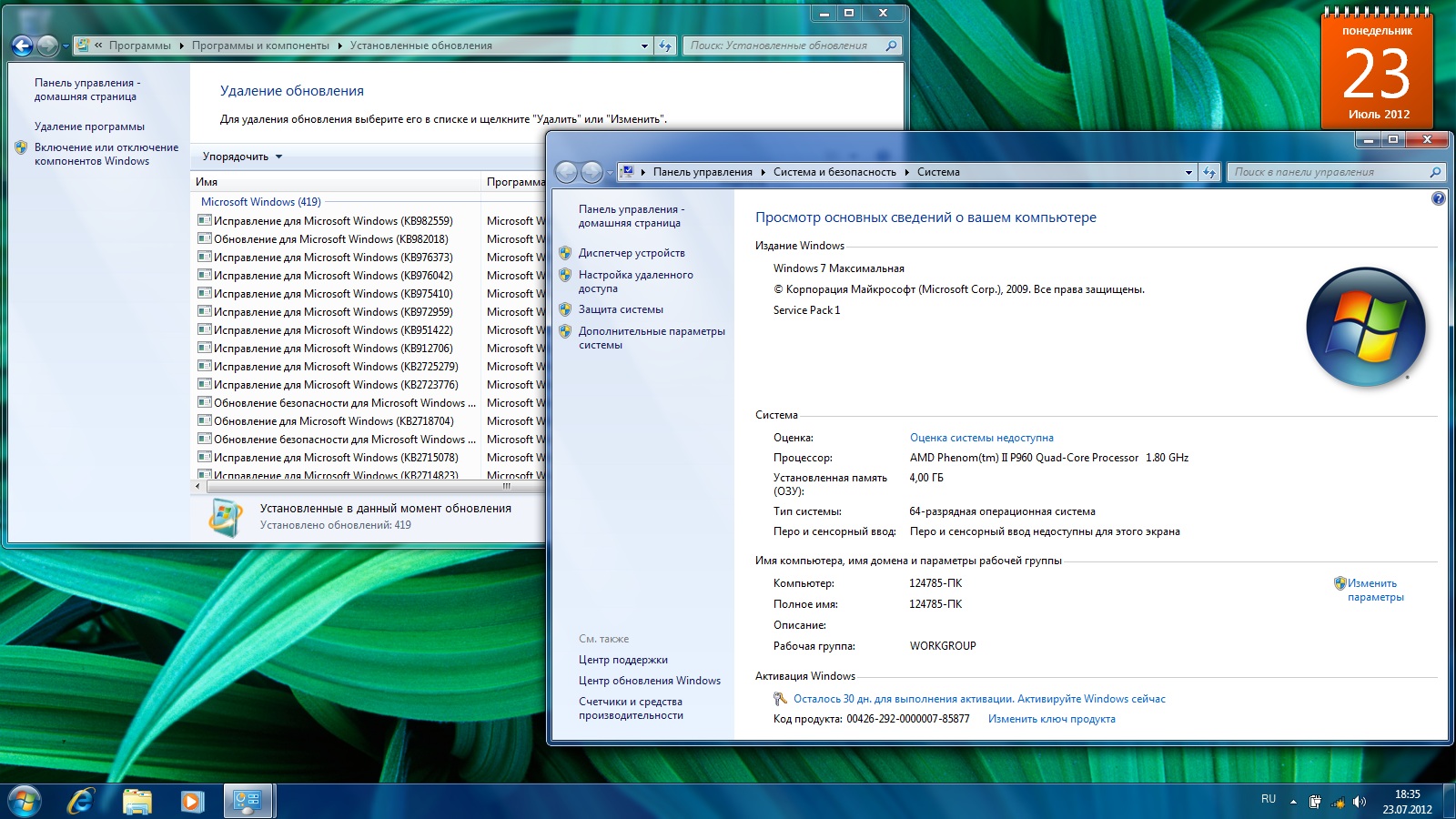Sort updates by the Имя column header
Viewport: 1456px width, 819px height.
(x=335, y=182)
